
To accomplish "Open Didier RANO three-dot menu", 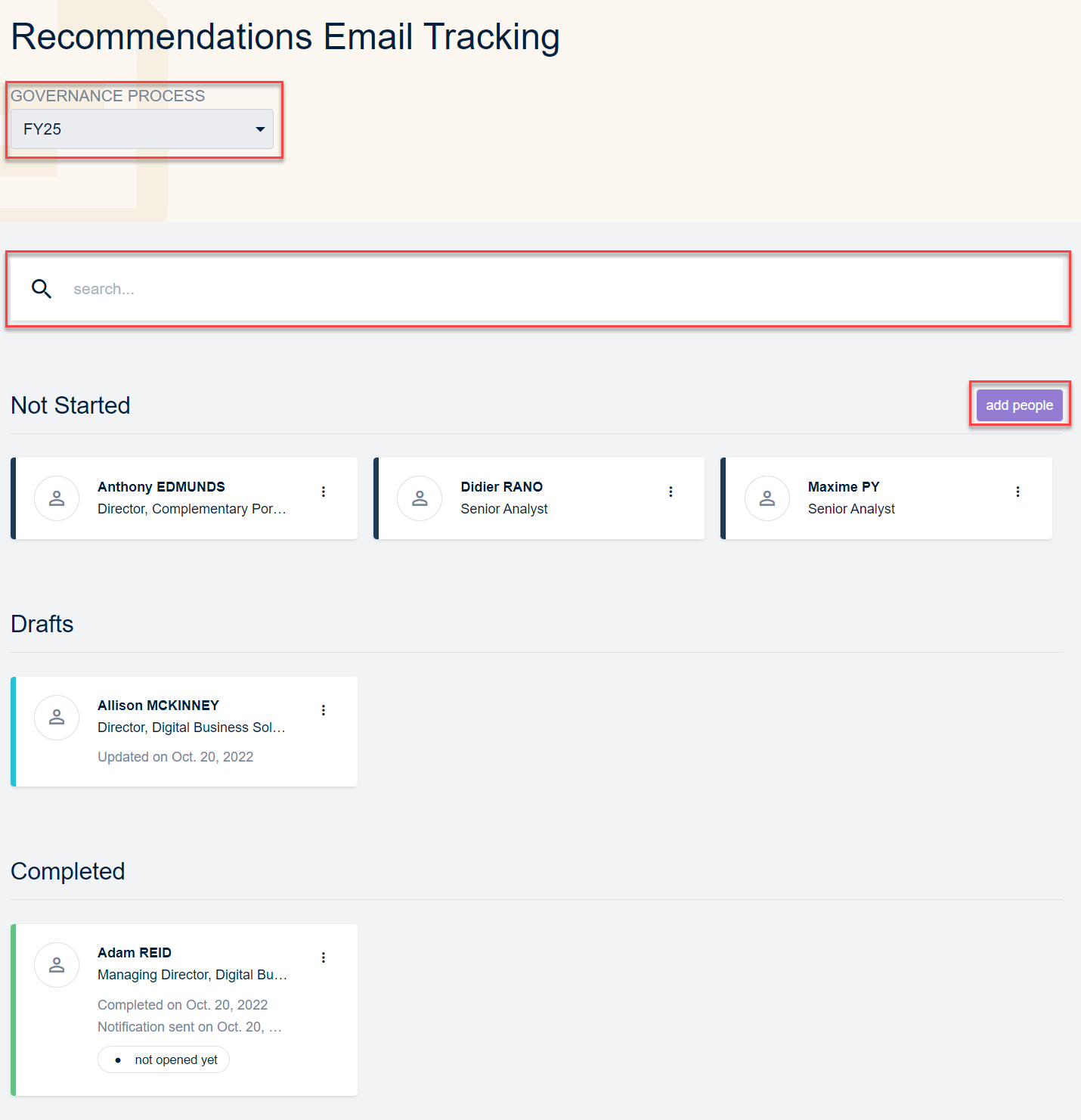I will [671, 492].
